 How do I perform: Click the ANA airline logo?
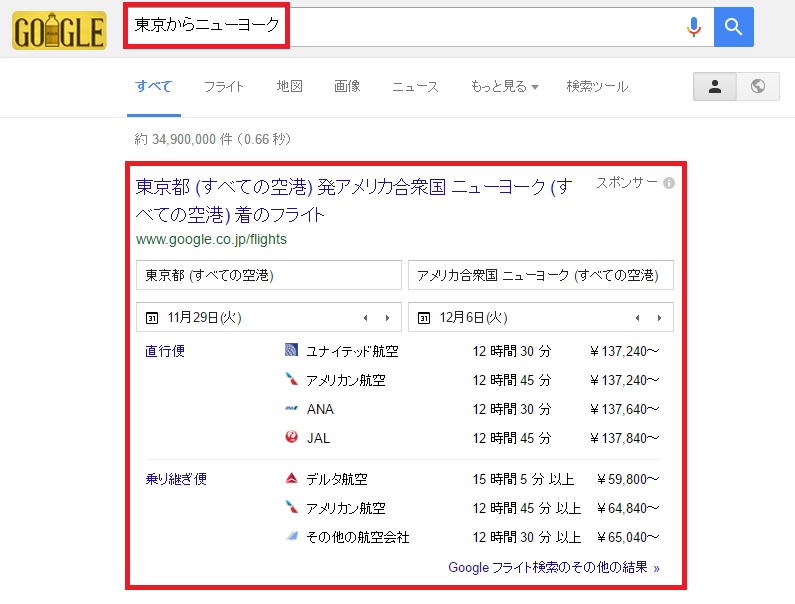click(x=291, y=408)
